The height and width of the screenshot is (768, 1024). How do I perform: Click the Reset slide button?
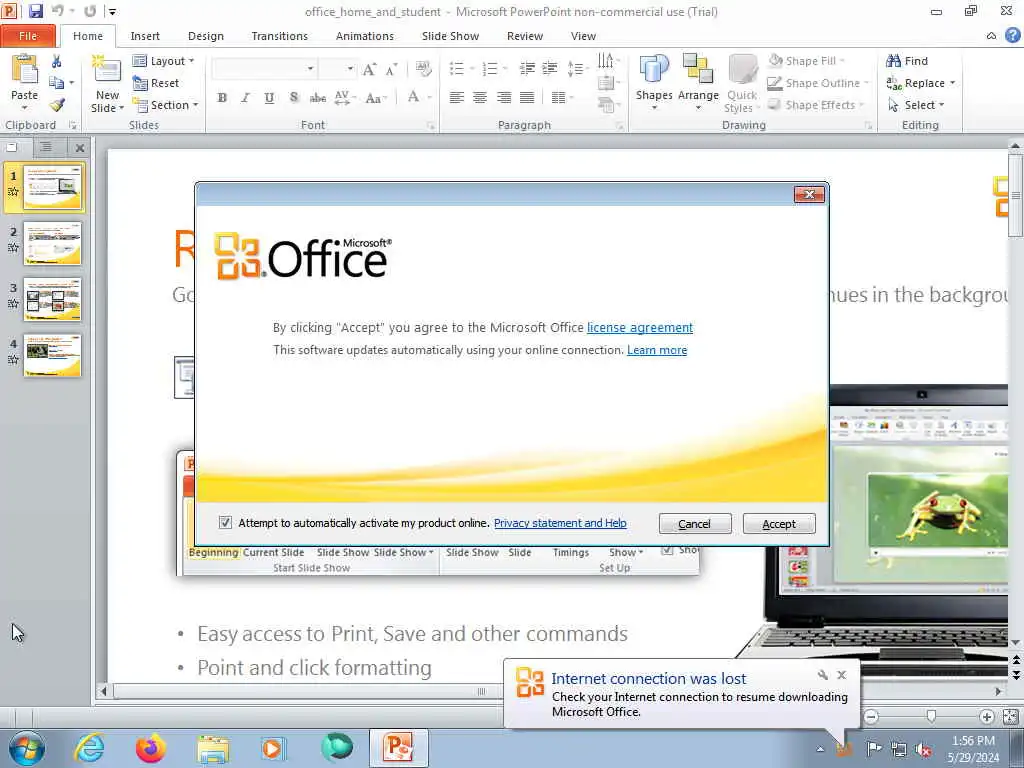coord(155,83)
